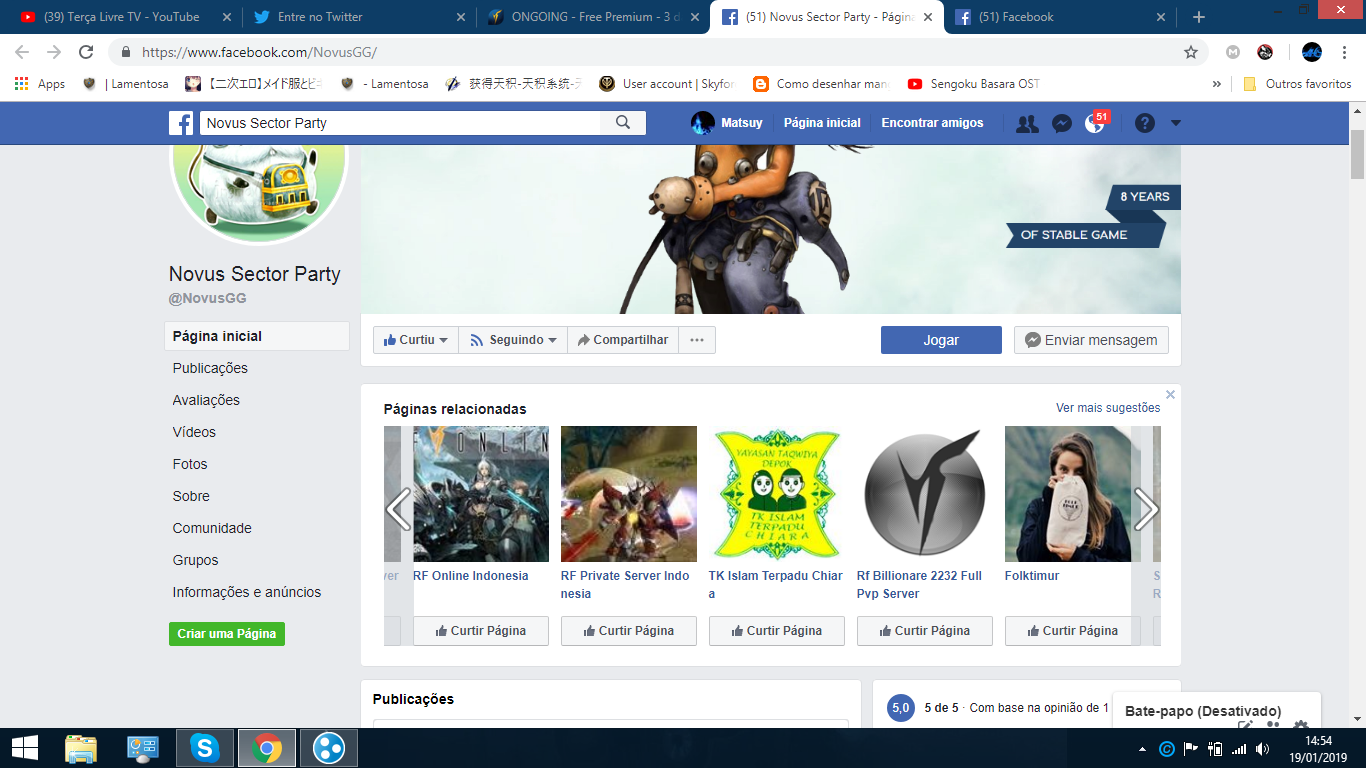This screenshot has width=1366, height=768.
Task: Open Skype from the taskbar
Action: tap(204, 748)
